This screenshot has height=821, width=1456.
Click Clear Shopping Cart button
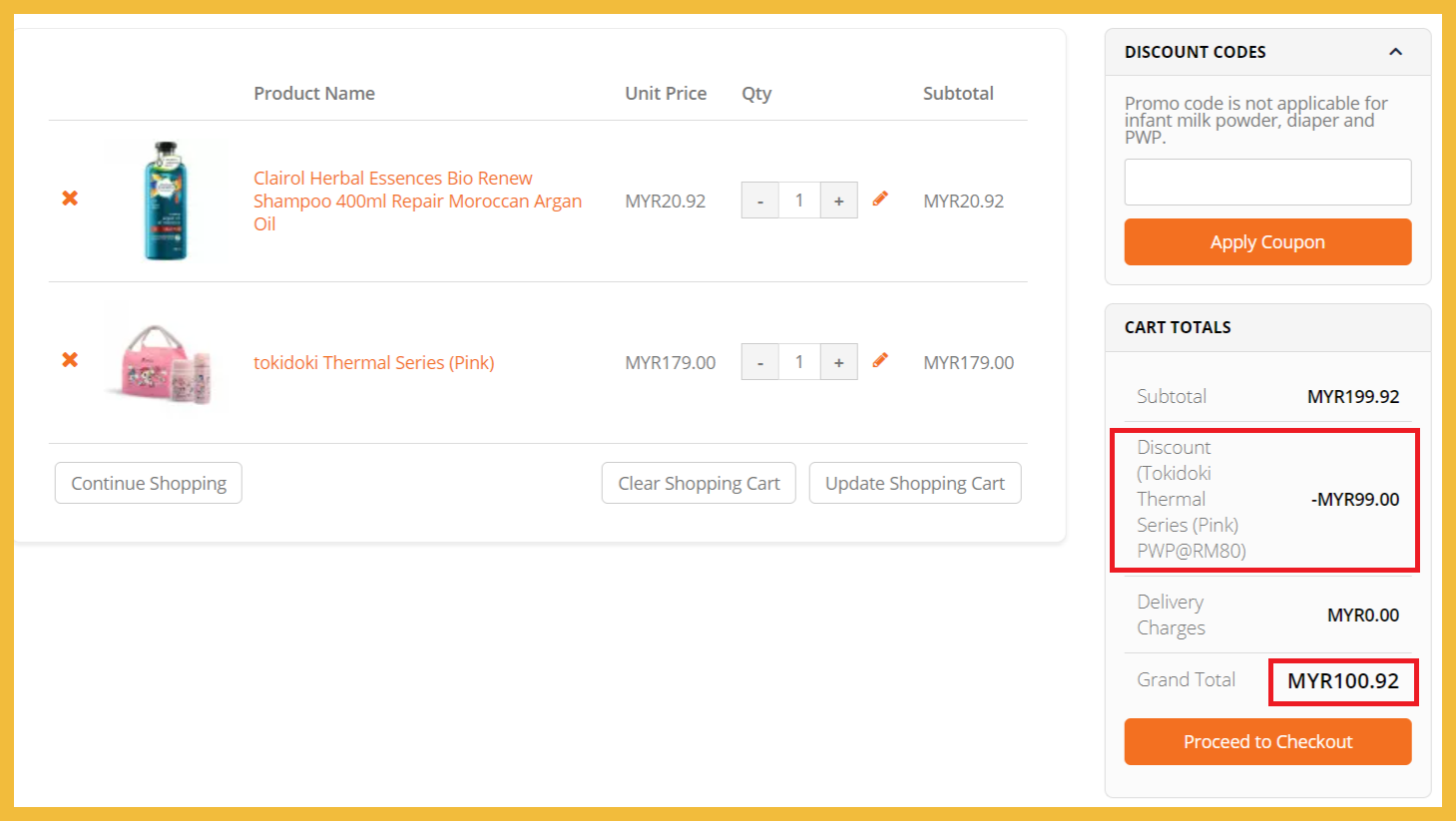699,483
